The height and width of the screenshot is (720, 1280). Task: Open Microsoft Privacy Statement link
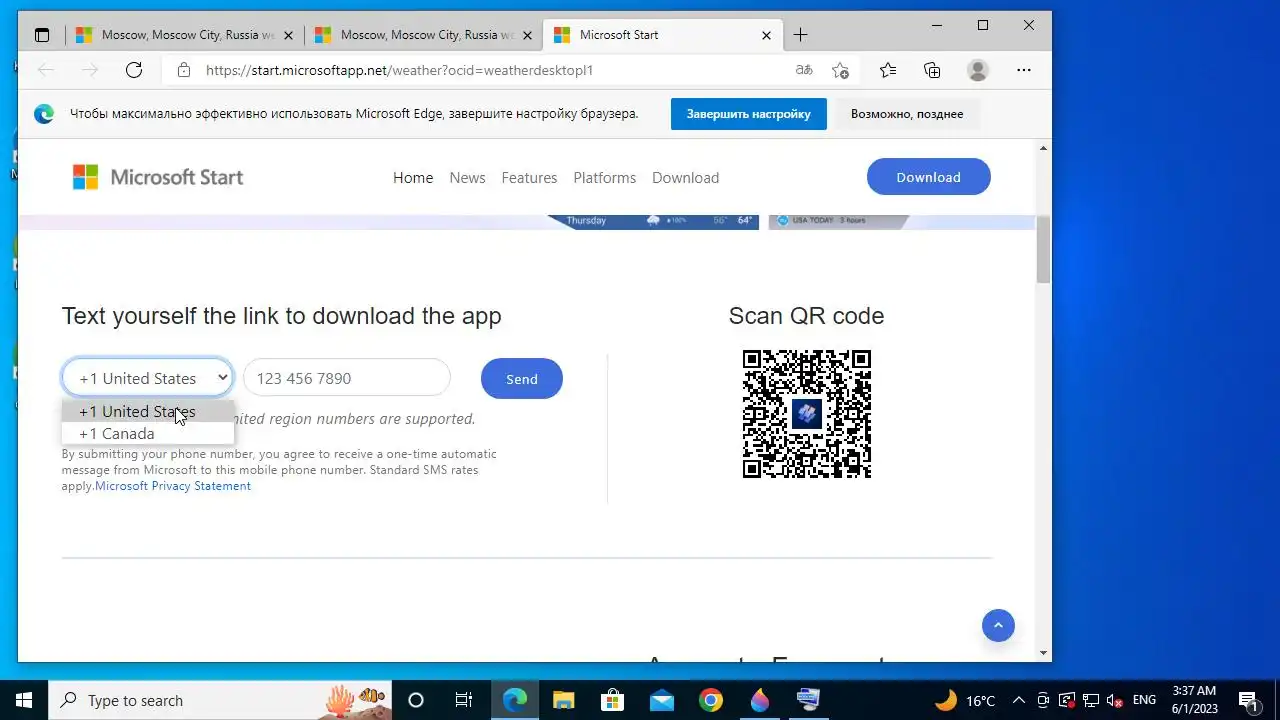coord(173,486)
